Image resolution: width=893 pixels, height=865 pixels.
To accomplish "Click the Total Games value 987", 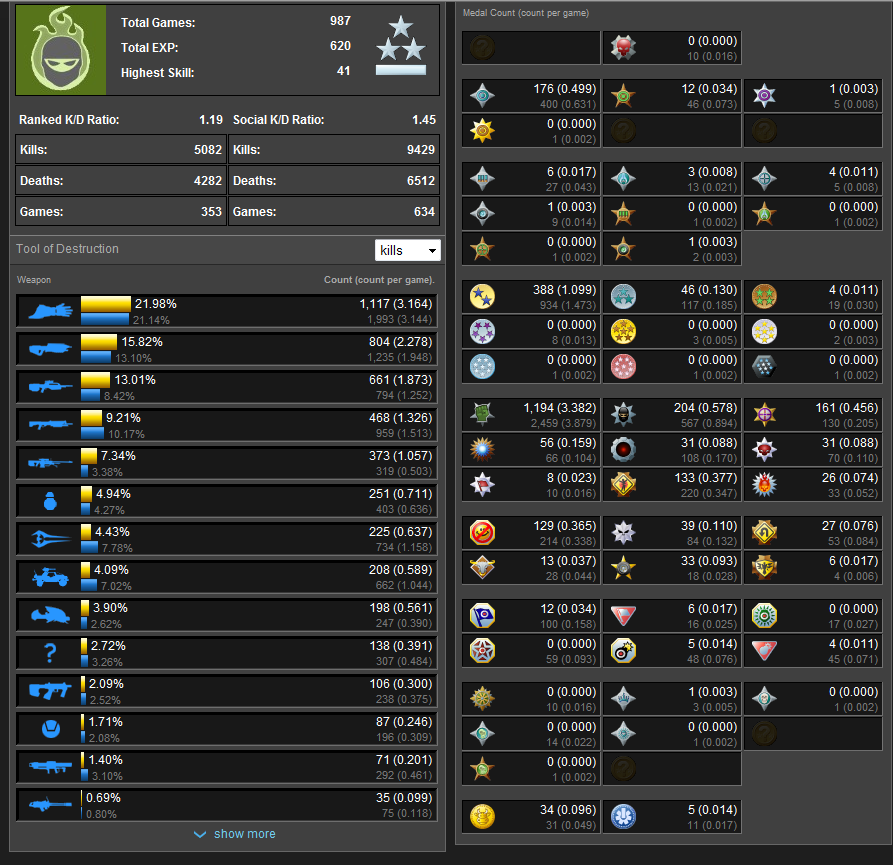I will click(340, 21).
